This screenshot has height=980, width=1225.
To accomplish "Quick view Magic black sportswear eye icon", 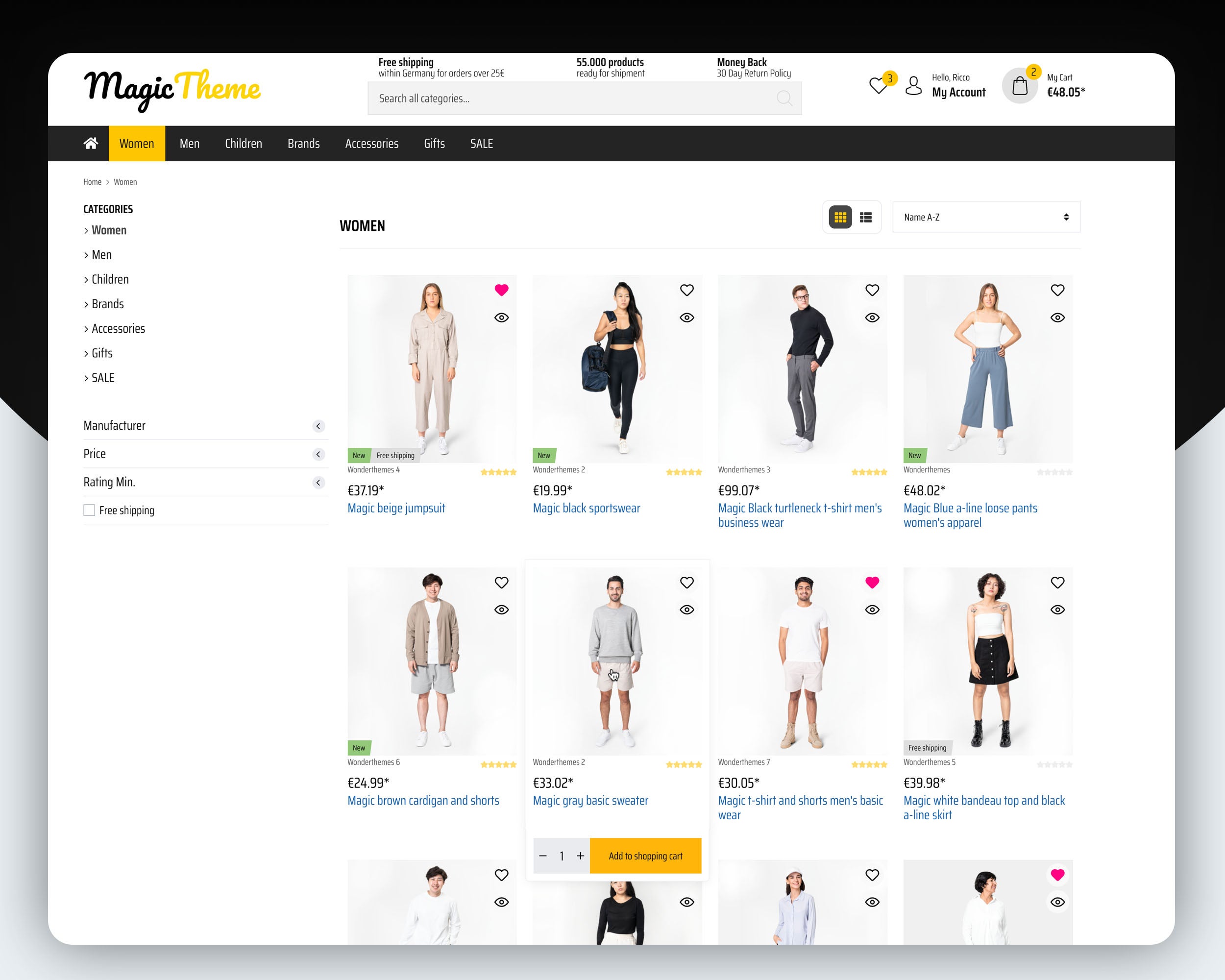I will pyautogui.click(x=687, y=318).
